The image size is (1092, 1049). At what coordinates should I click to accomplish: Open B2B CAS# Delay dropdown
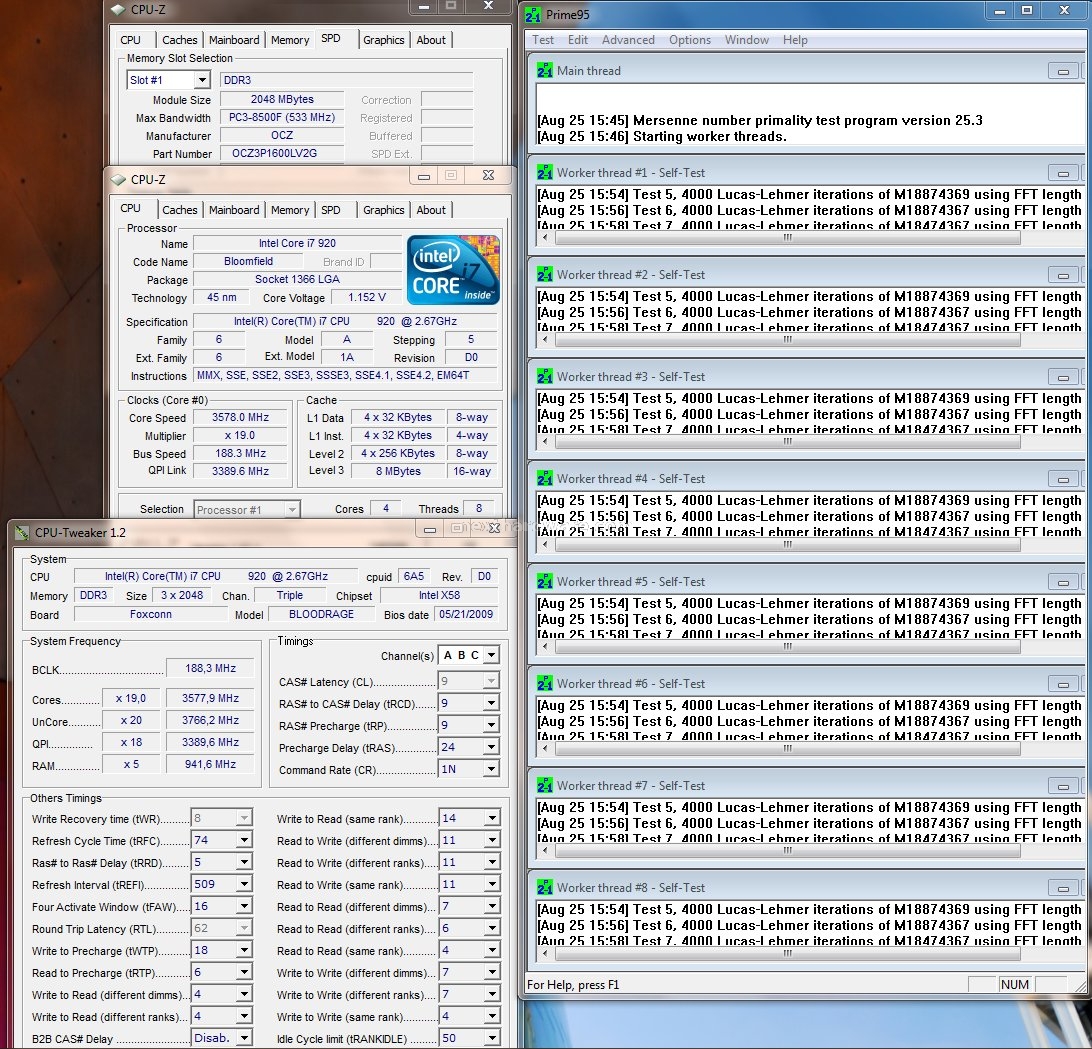pos(244,1038)
